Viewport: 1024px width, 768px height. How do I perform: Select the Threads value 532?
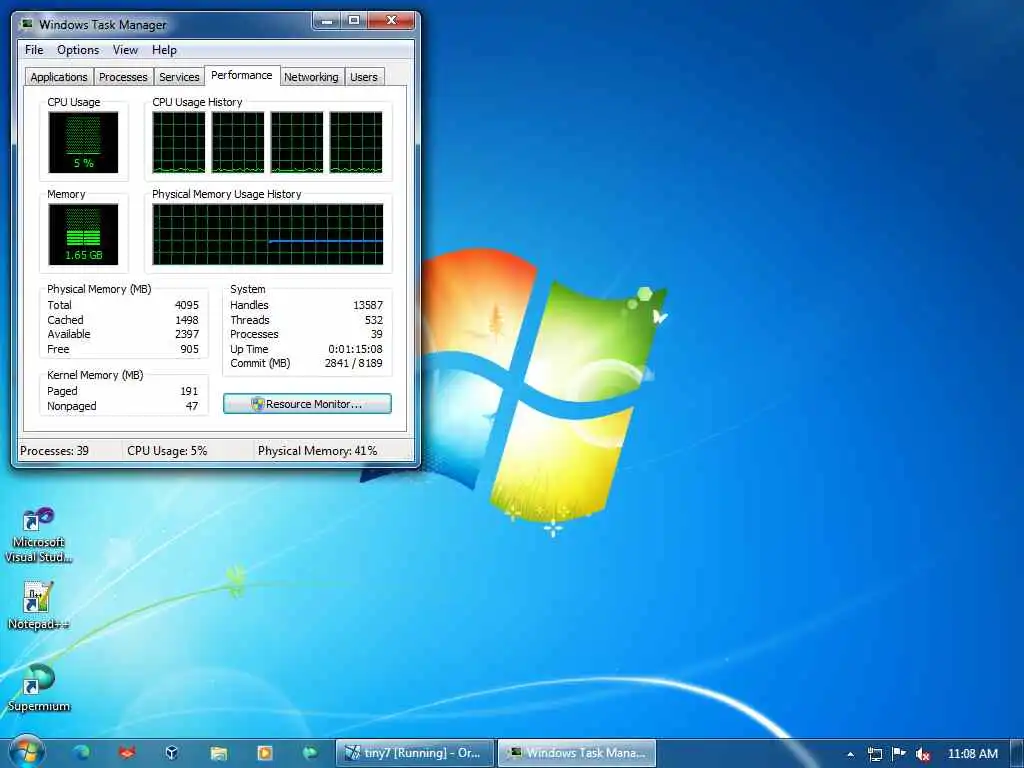[374, 320]
